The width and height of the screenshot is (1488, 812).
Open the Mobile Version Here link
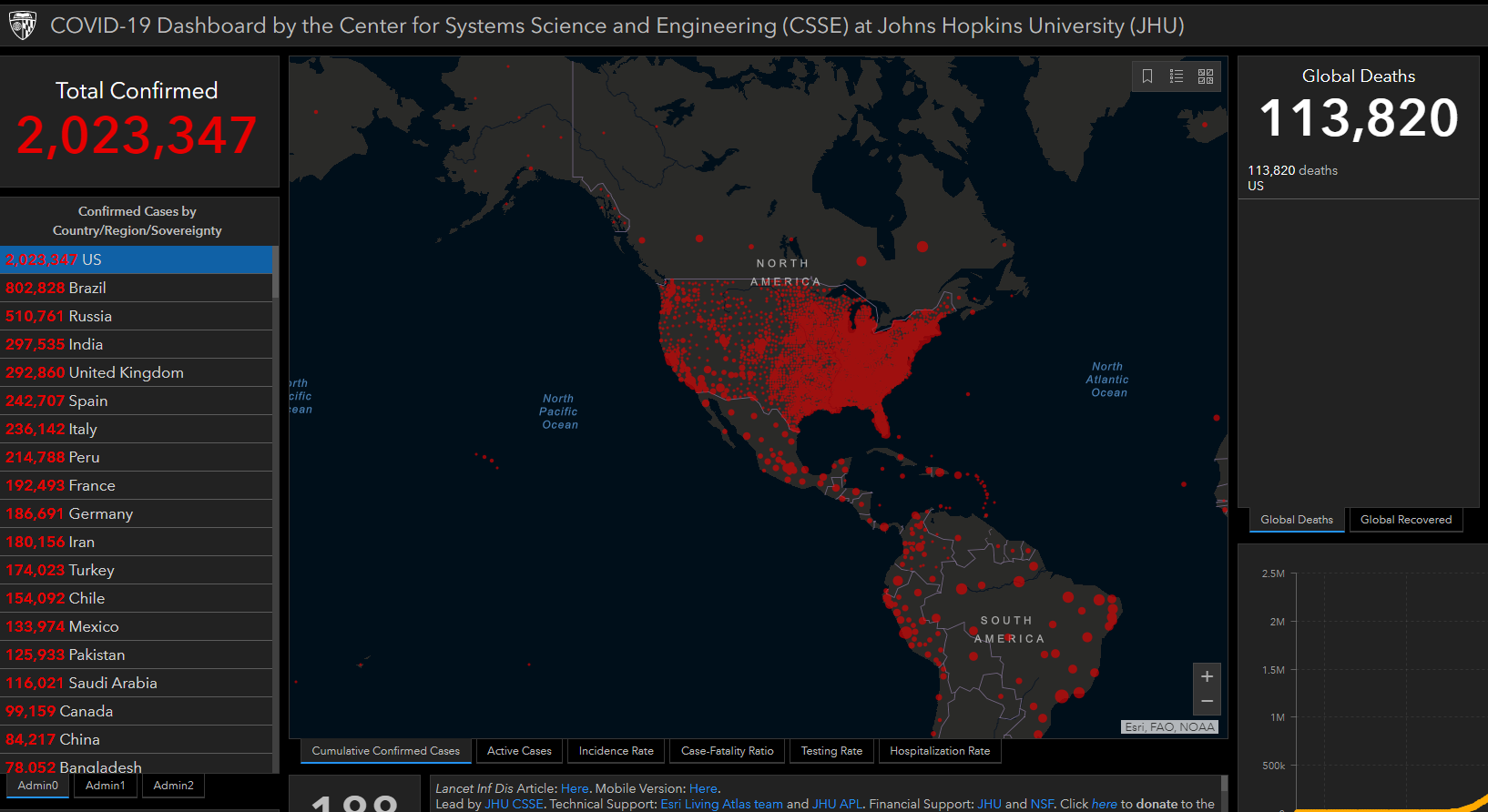click(703, 788)
